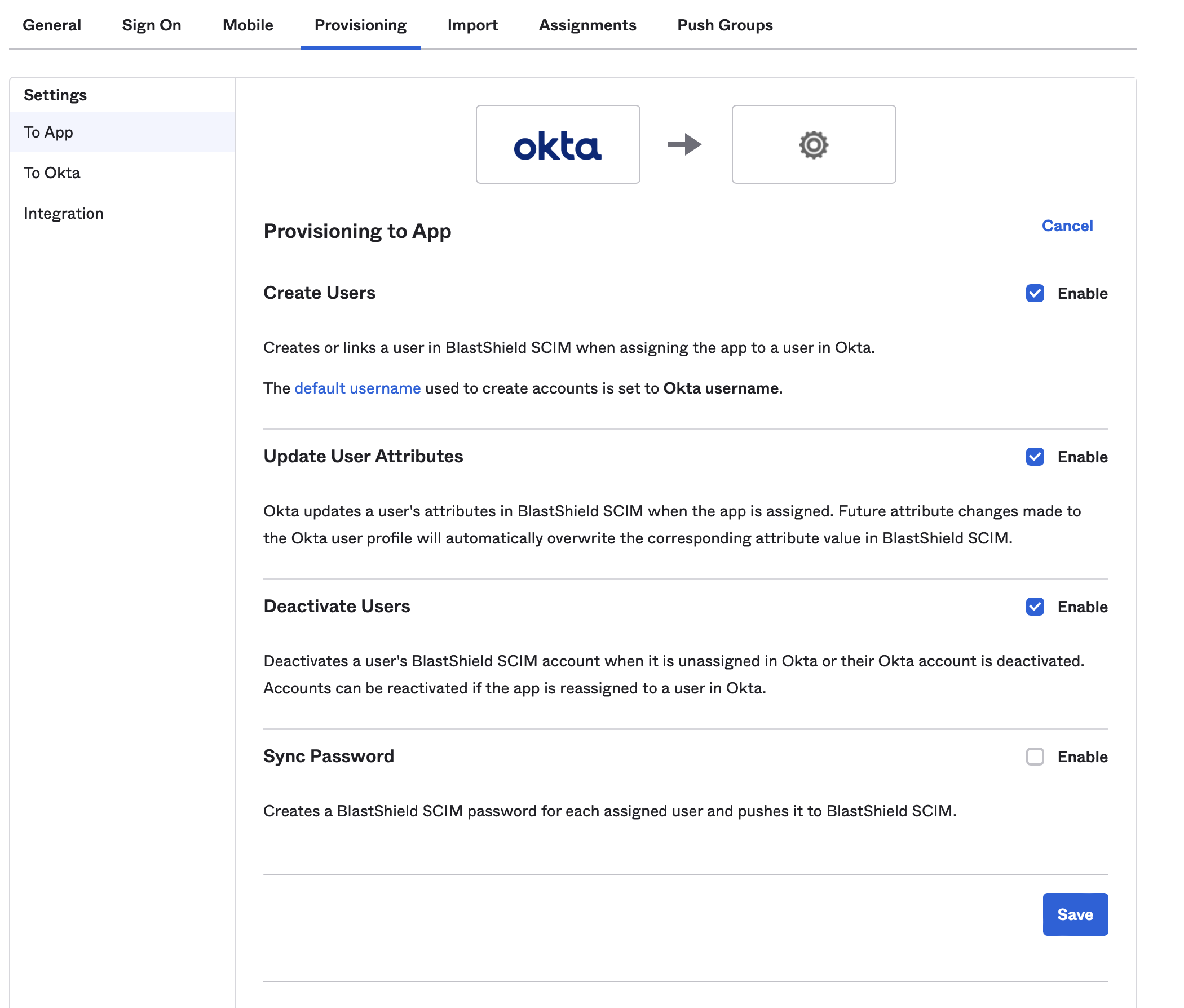This screenshot has height=1008, width=1184.
Task: Switch to the Sign On tab
Action: click(x=152, y=25)
